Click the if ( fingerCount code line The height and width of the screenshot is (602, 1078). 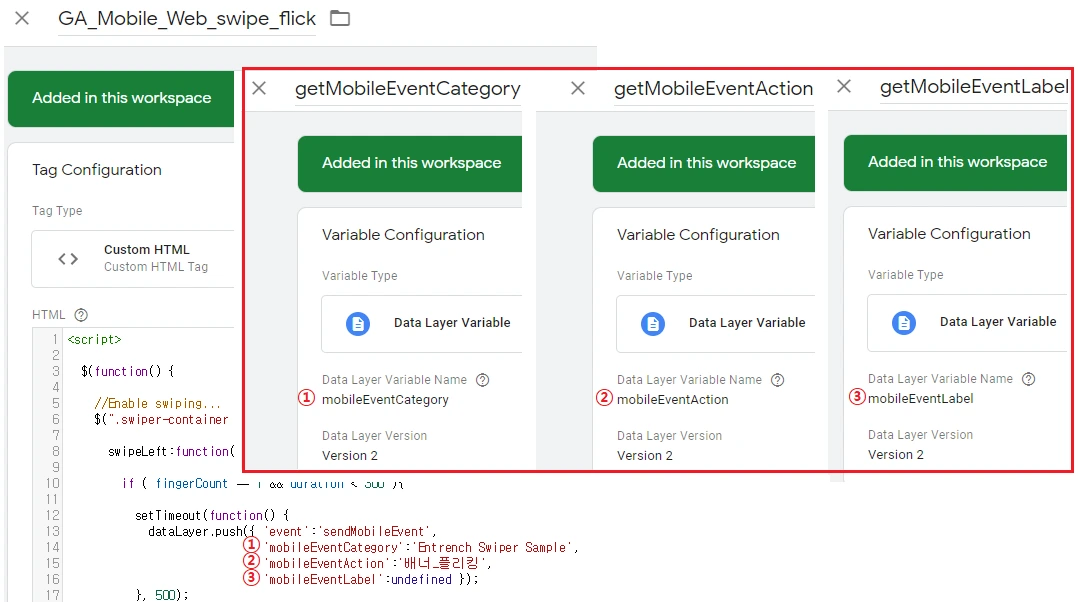coord(262,484)
